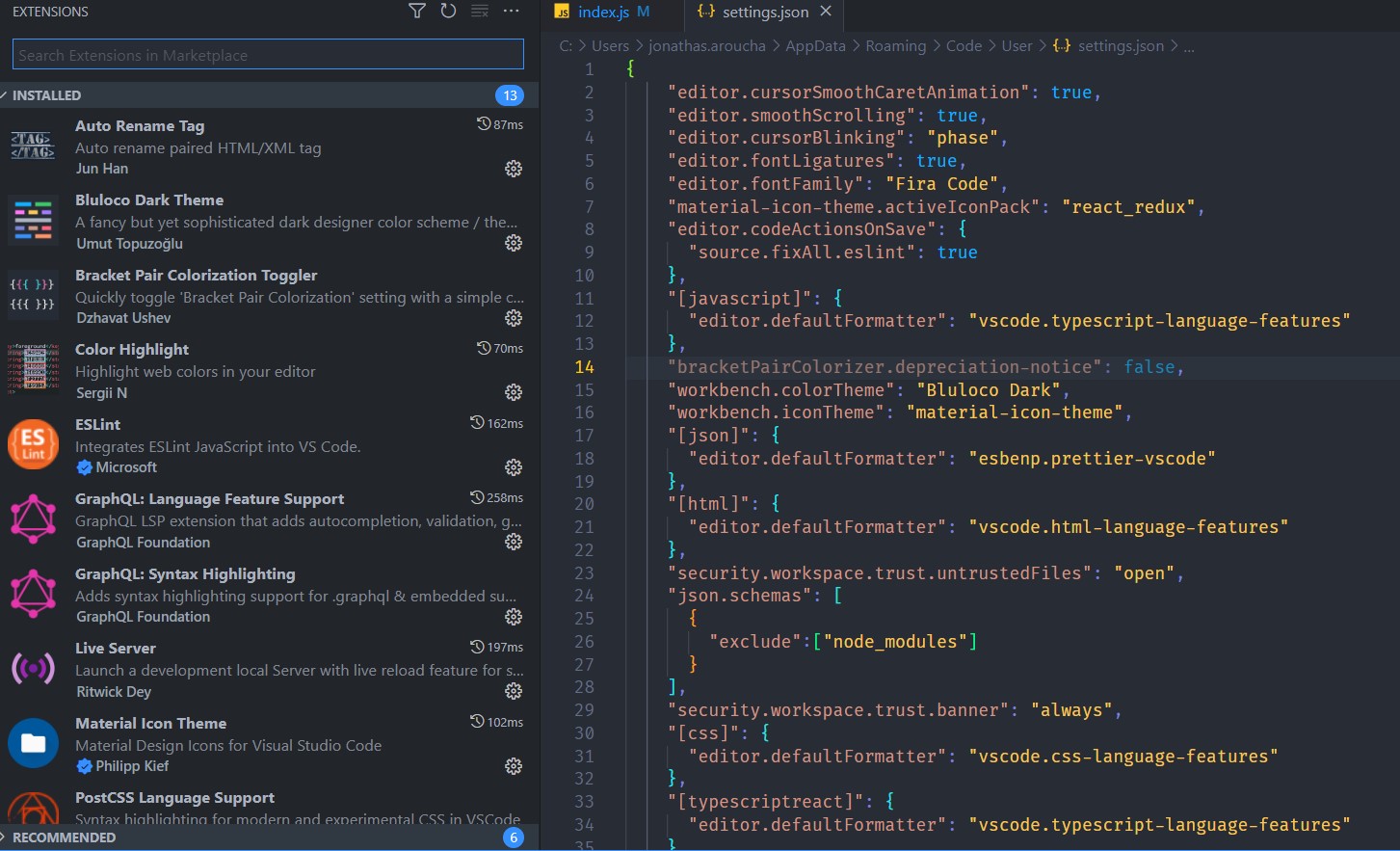
Task: Click the "esbenp.prettier-vscode" formatter value
Action: 1092,459
